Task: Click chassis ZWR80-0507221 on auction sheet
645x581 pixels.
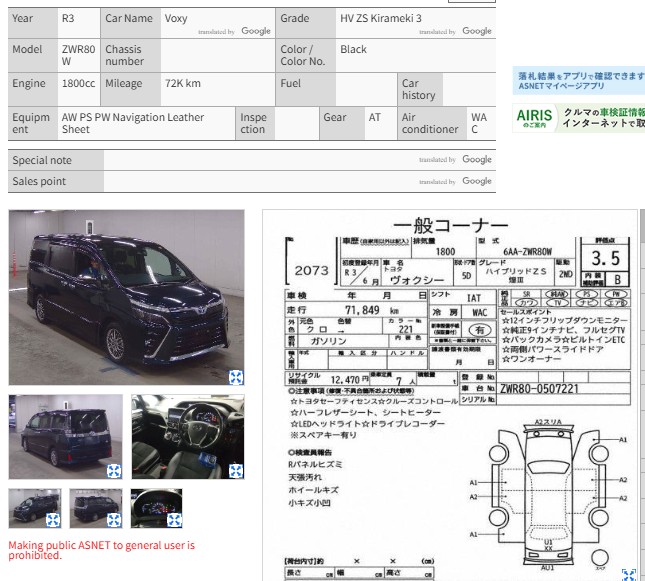Action: coord(539,389)
